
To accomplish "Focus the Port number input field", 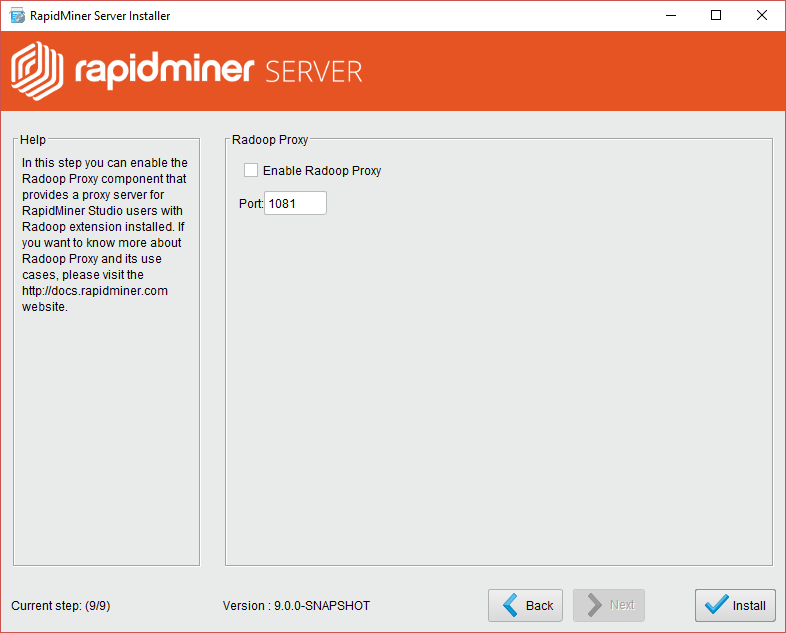I will tap(296, 203).
